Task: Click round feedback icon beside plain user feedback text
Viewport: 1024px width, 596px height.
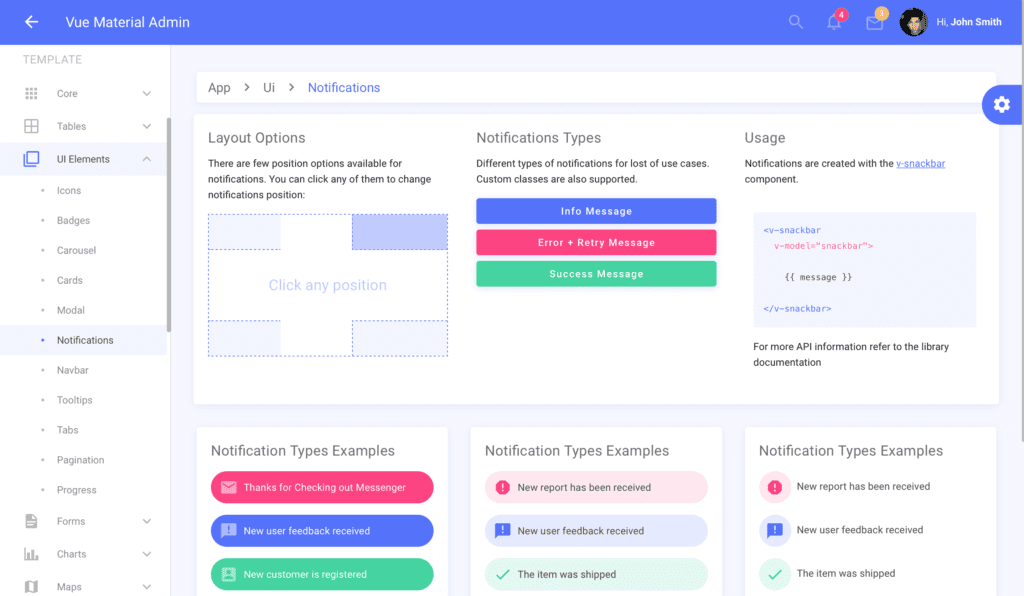Action: (775, 530)
